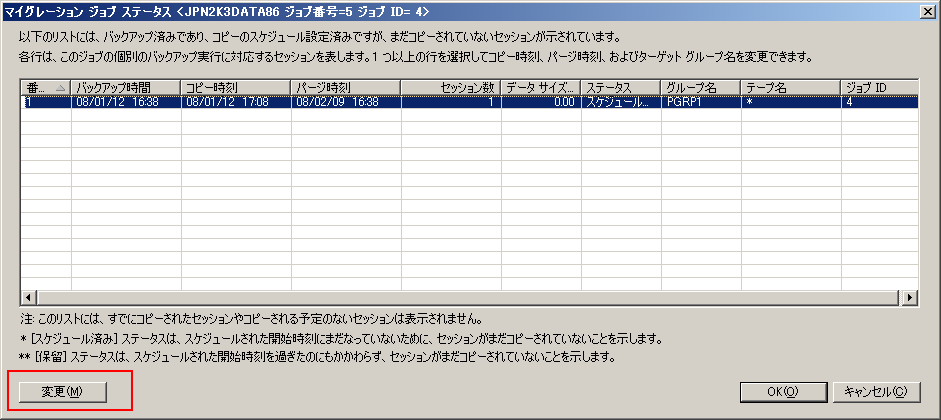Sort by the ジョブ ID column header

click(x=878, y=87)
